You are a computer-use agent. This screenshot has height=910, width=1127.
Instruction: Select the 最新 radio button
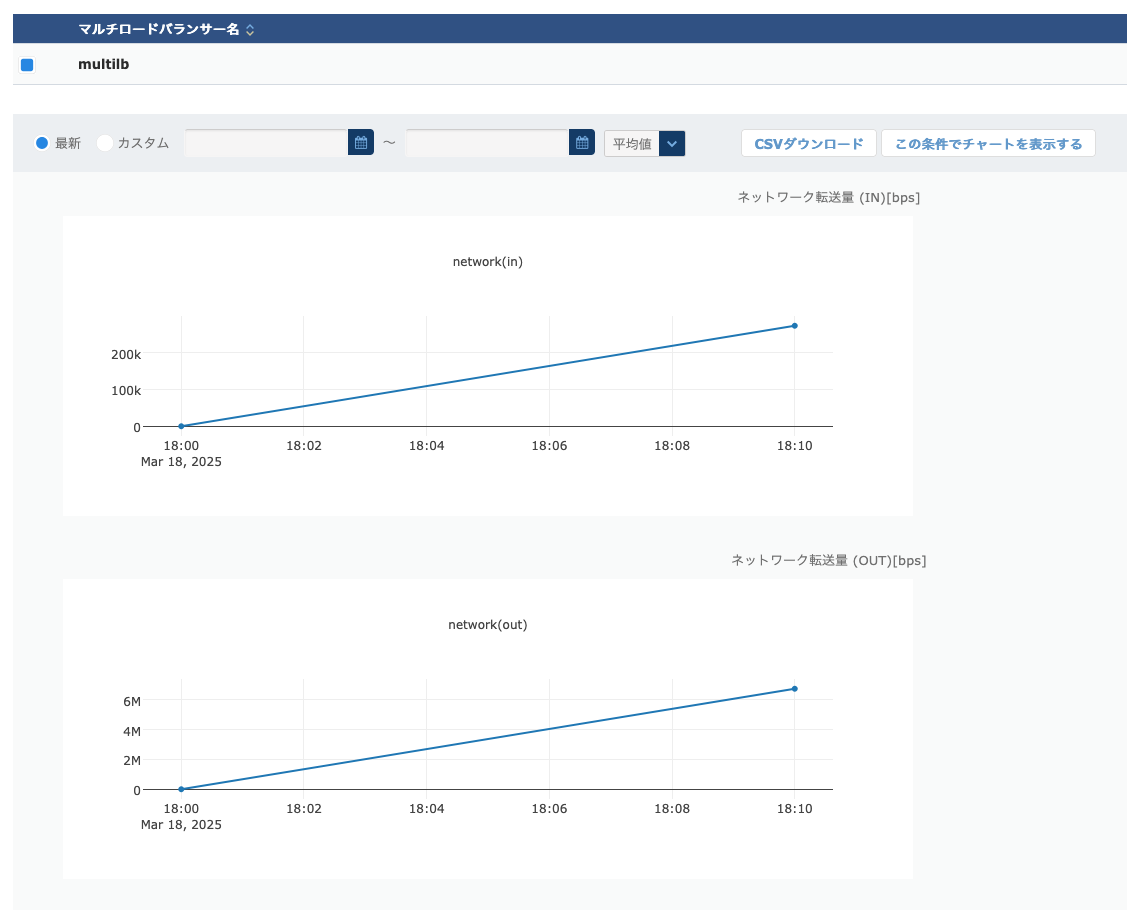(x=42, y=143)
